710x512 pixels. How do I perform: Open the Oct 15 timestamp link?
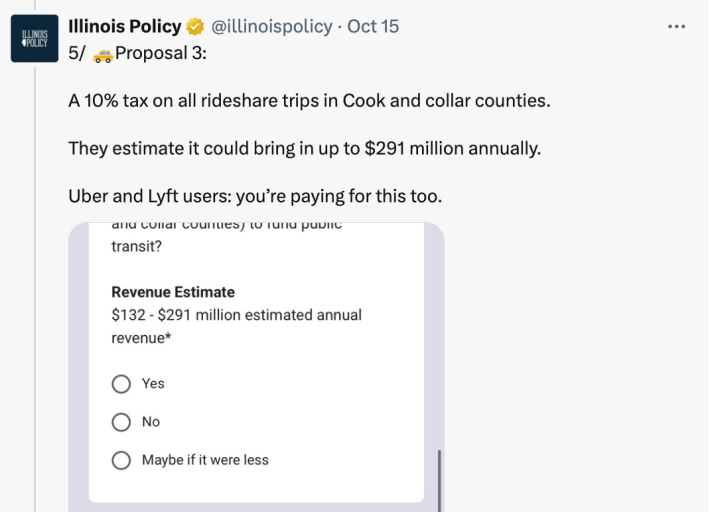pyautogui.click(x=372, y=27)
